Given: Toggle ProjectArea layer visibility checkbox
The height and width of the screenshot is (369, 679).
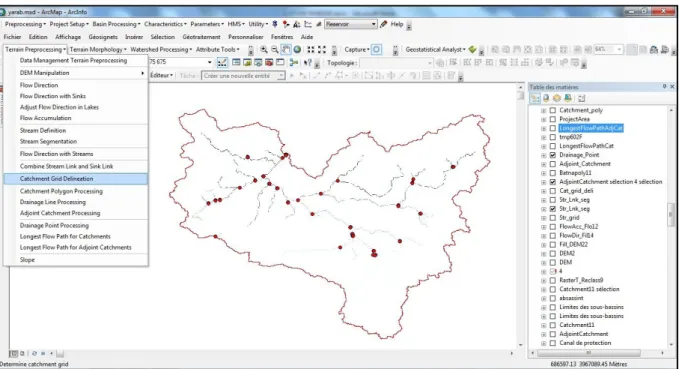Looking at the screenshot, I should pos(553,119).
